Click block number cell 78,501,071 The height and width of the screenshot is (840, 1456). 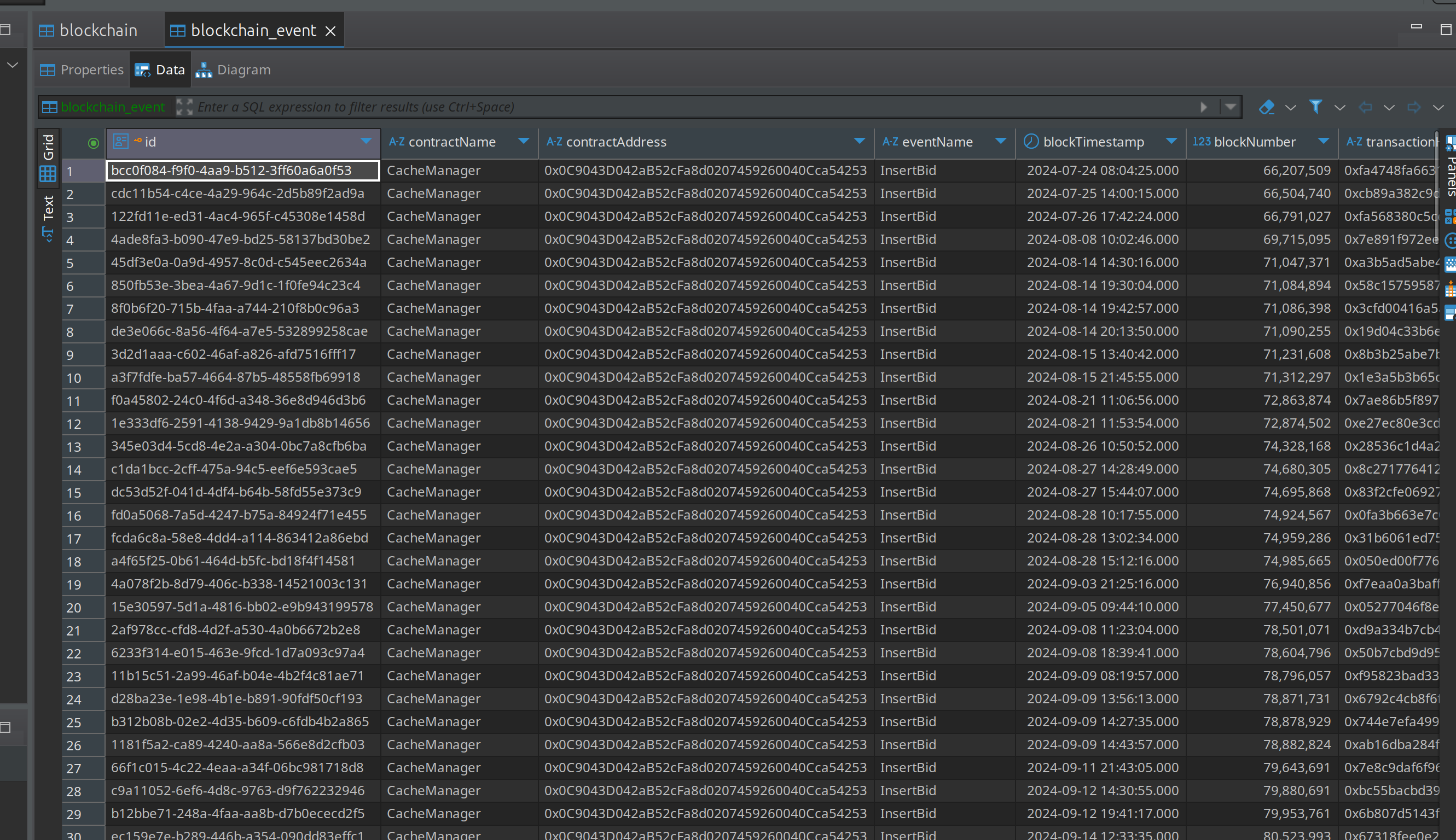click(1262, 630)
